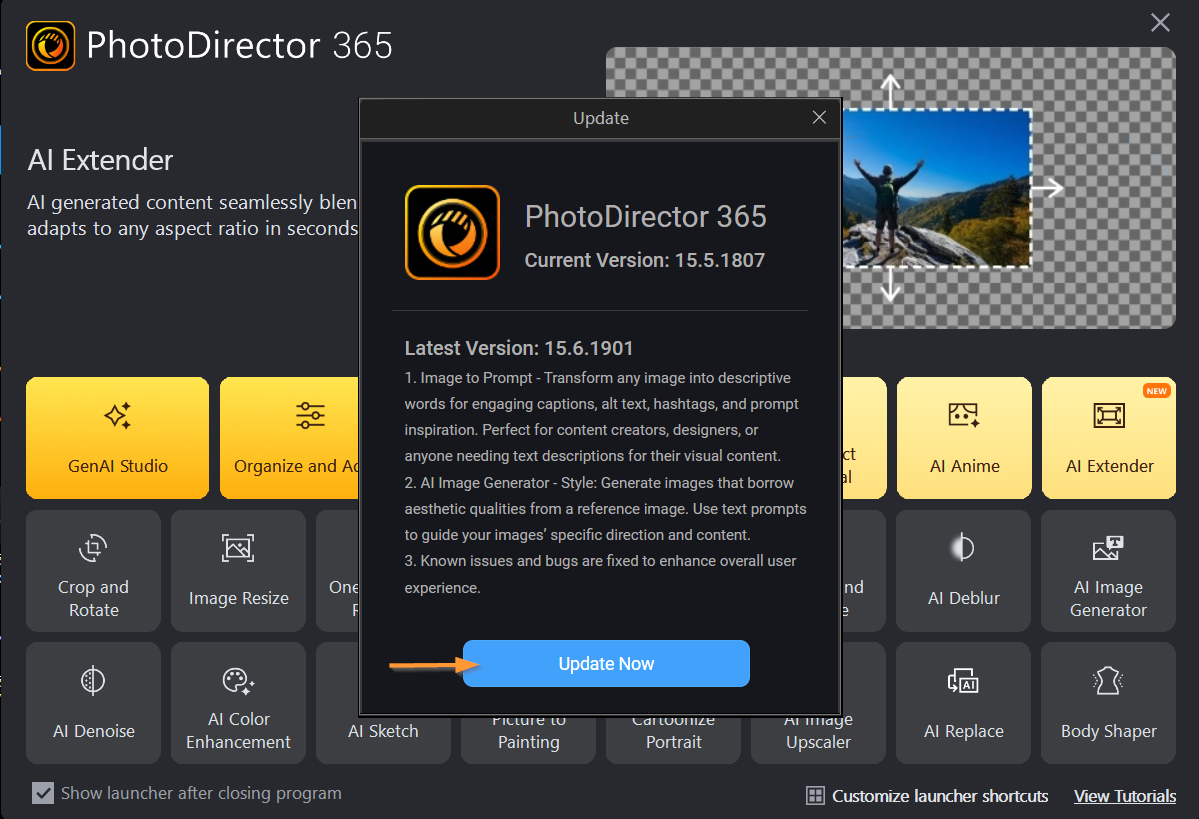Close the Update dialog

click(x=819, y=117)
